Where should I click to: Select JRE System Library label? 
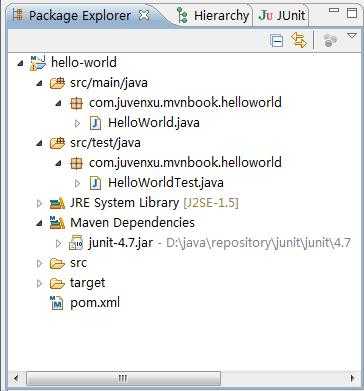pos(124,203)
